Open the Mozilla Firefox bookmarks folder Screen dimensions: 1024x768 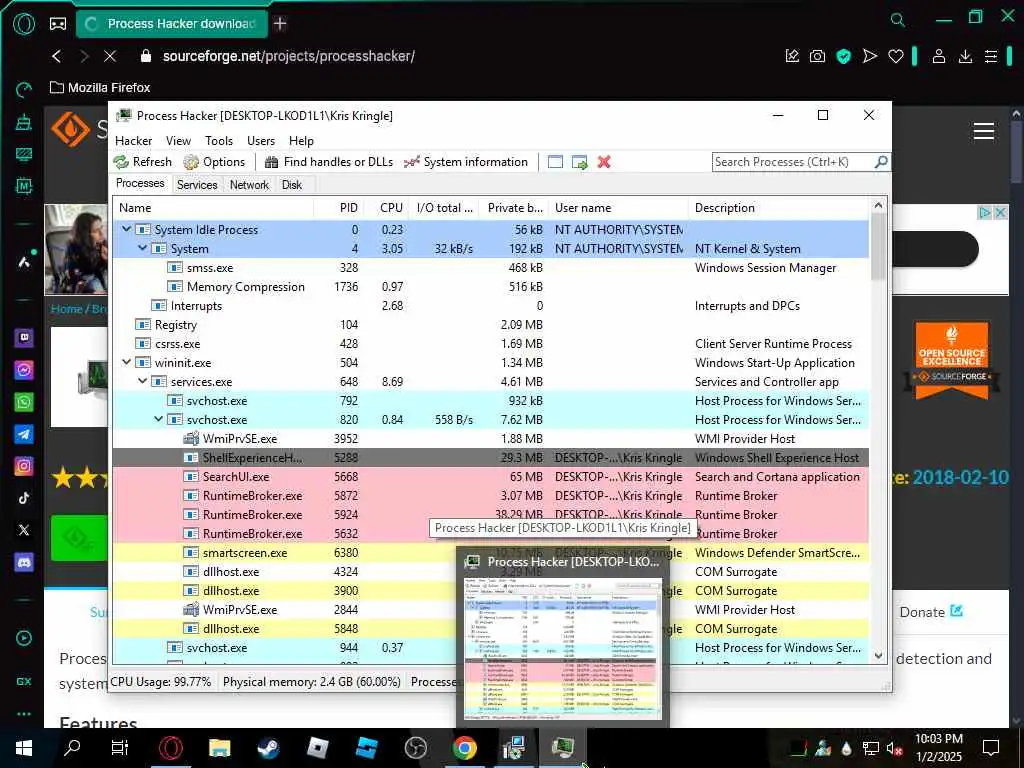tap(100, 88)
